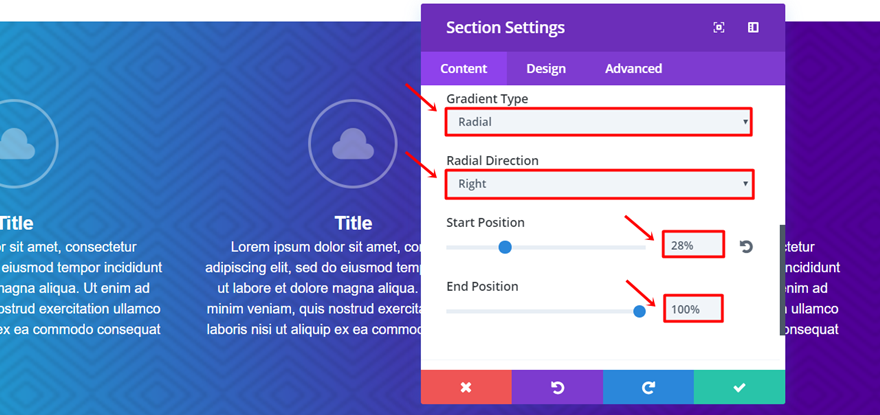Image resolution: width=880 pixels, height=415 pixels.
Task: Open the Advanced tab
Action: [x=633, y=69]
